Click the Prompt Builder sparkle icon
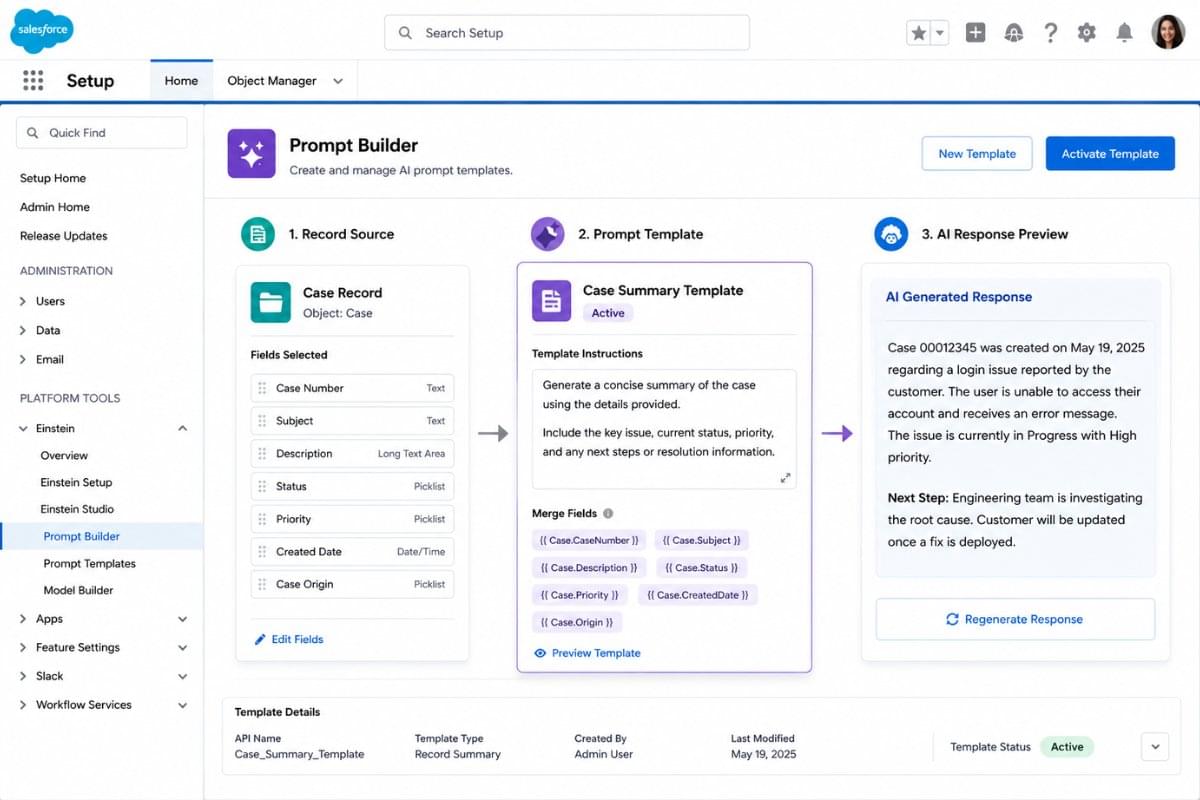 (x=251, y=154)
